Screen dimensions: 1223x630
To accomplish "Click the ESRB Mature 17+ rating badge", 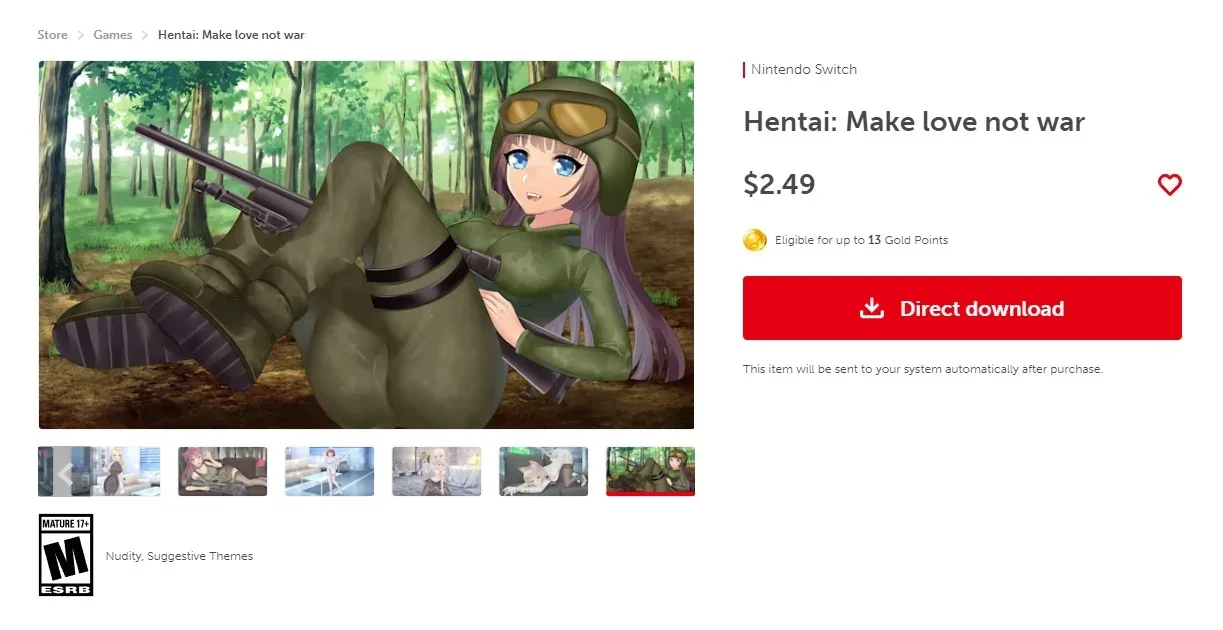I will tap(66, 555).
